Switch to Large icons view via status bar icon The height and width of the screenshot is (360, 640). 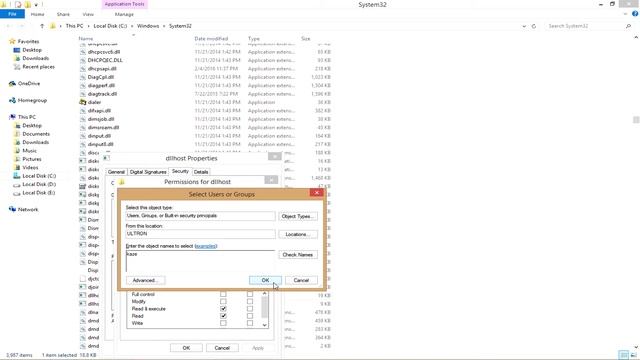click(x=633, y=355)
